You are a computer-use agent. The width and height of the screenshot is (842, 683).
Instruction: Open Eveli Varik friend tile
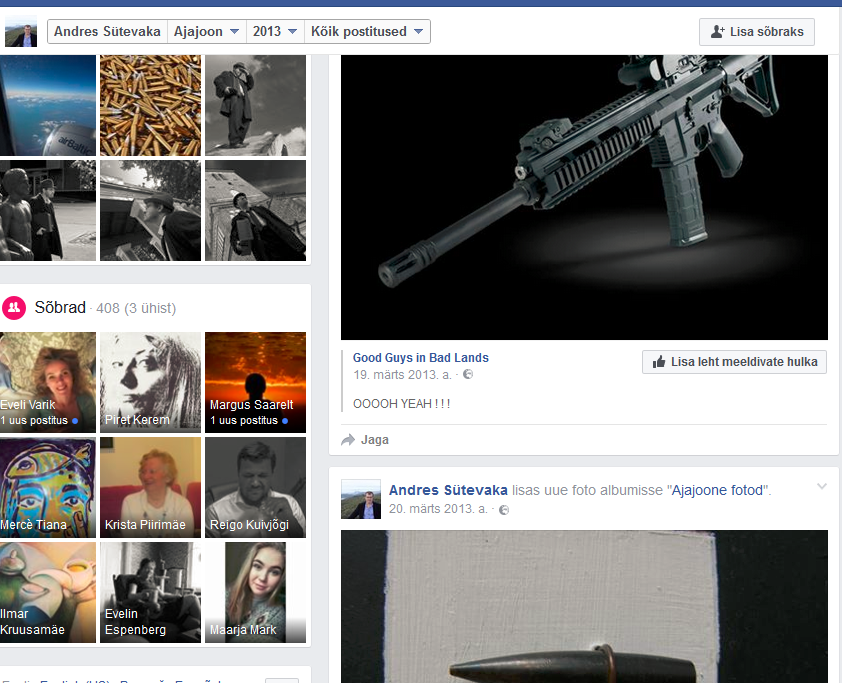pyautogui.click(x=48, y=382)
